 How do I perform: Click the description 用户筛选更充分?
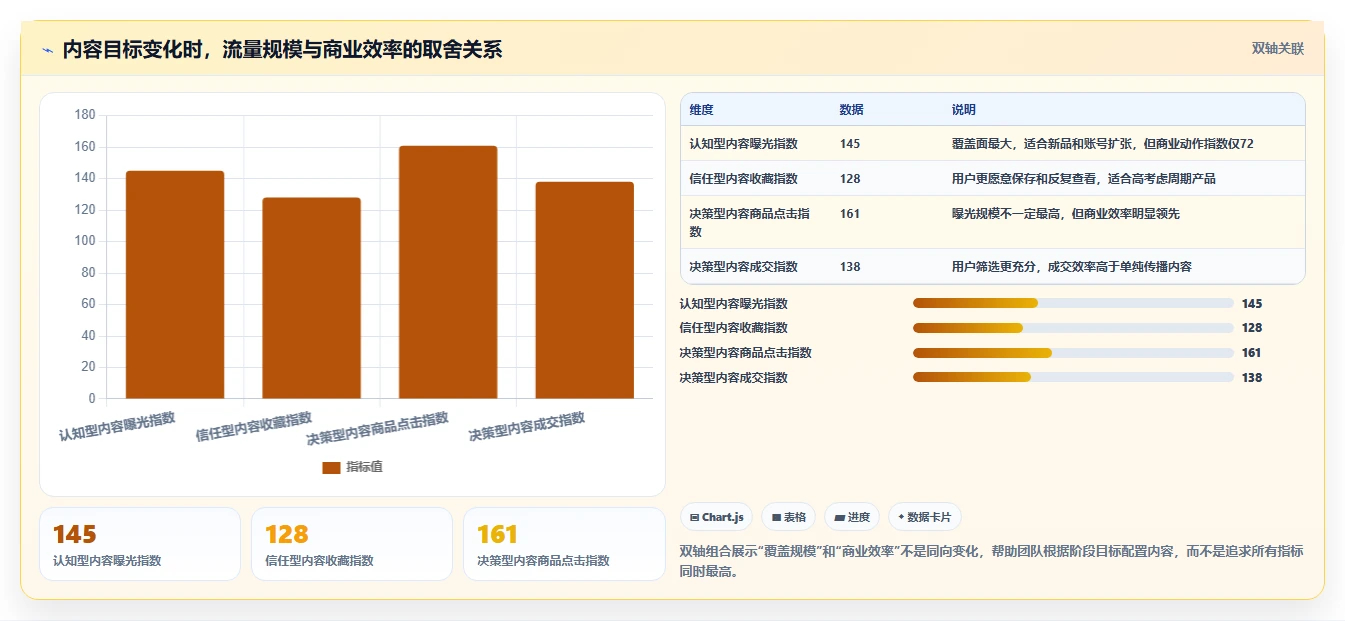click(x=1072, y=267)
